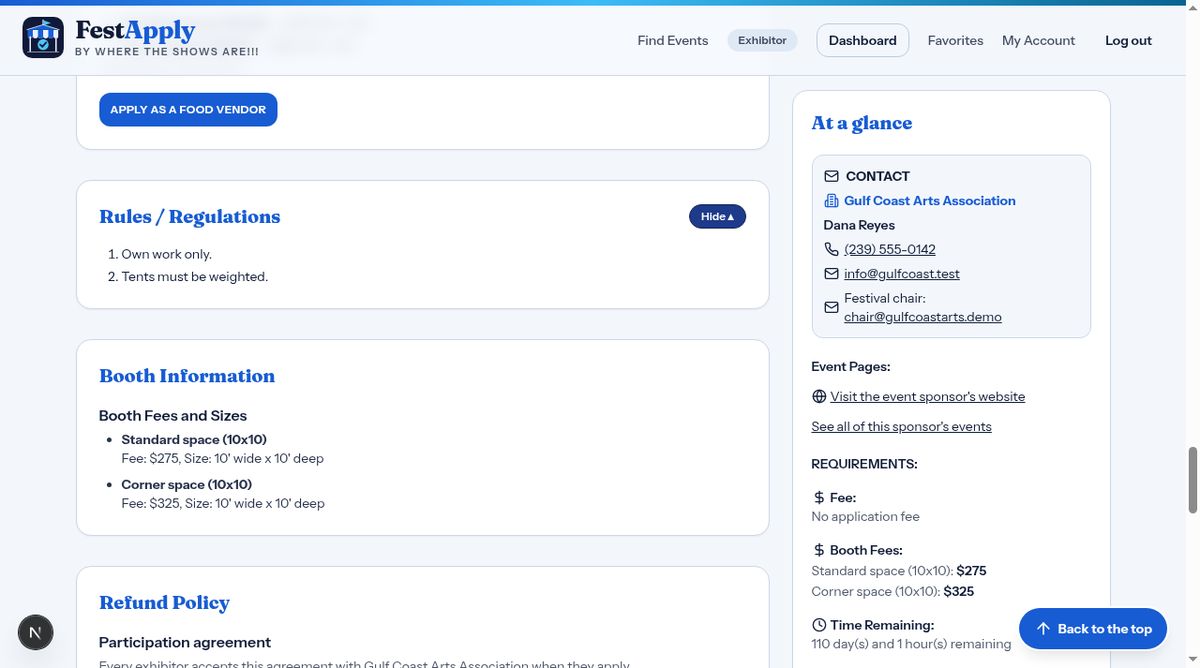This screenshot has height=668, width=1200.
Task: Click the 'Participation agreement' subheading
Action: (185, 642)
